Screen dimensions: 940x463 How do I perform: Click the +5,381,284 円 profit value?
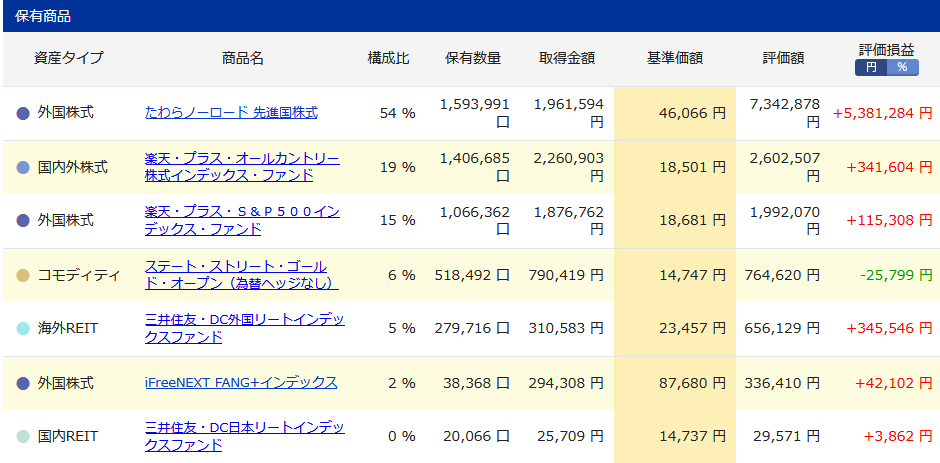coord(882,113)
